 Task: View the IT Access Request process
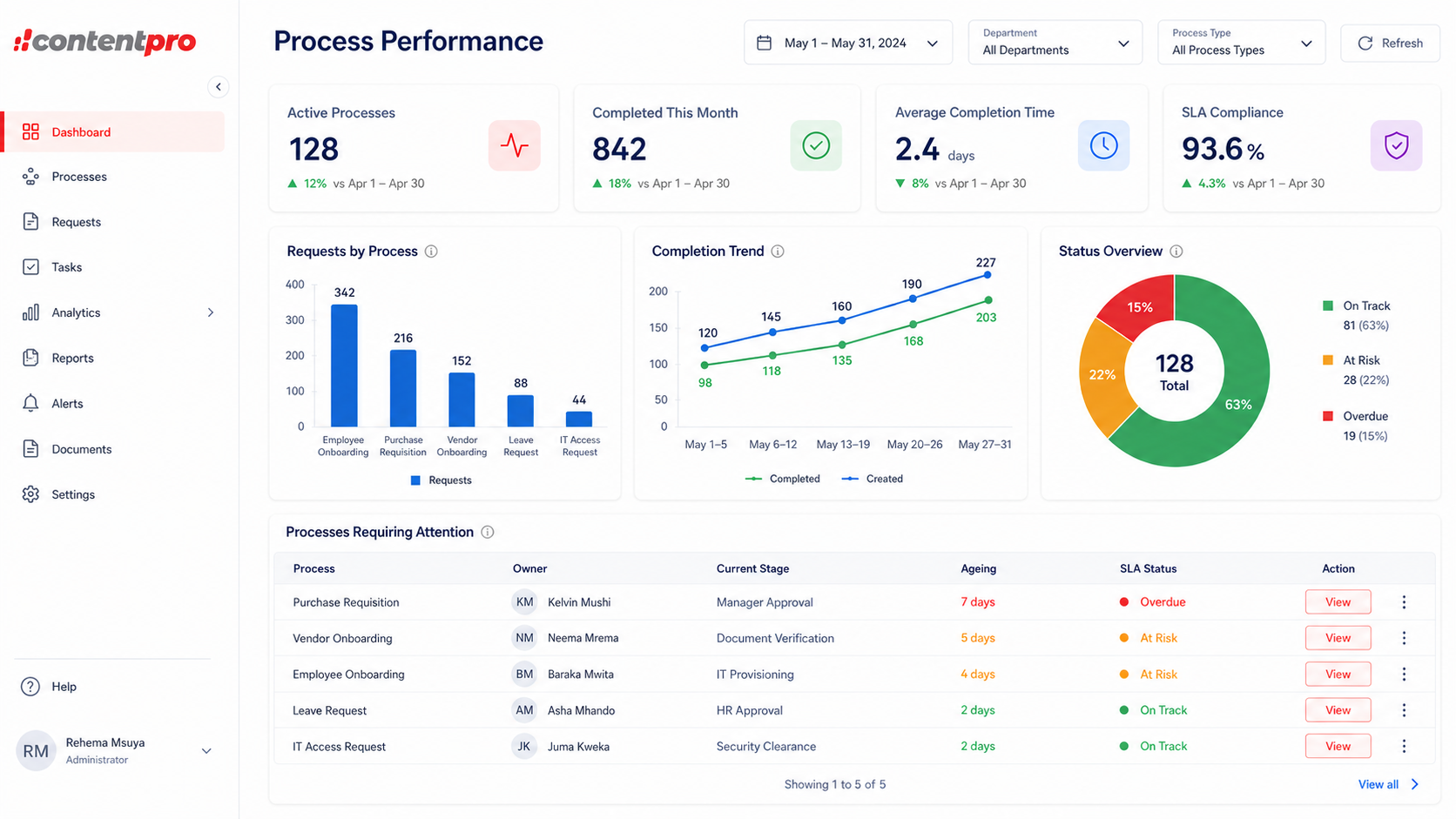point(1338,746)
